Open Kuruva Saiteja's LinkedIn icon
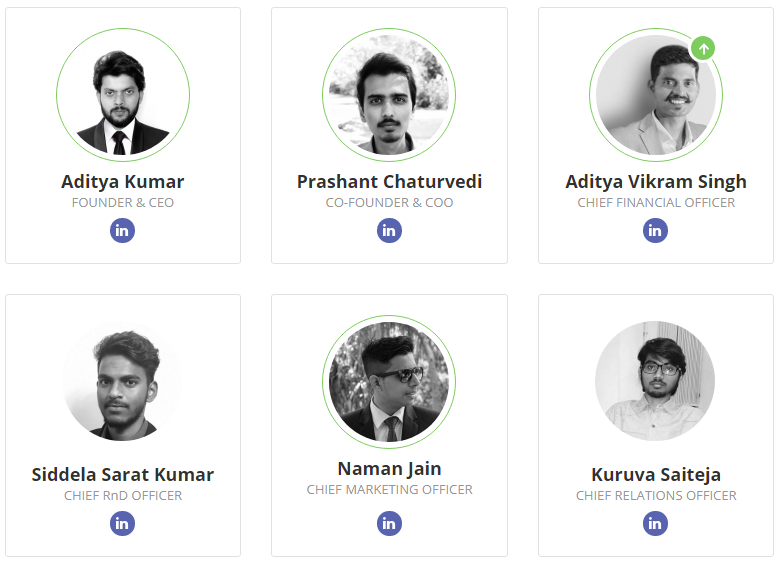 click(x=655, y=524)
